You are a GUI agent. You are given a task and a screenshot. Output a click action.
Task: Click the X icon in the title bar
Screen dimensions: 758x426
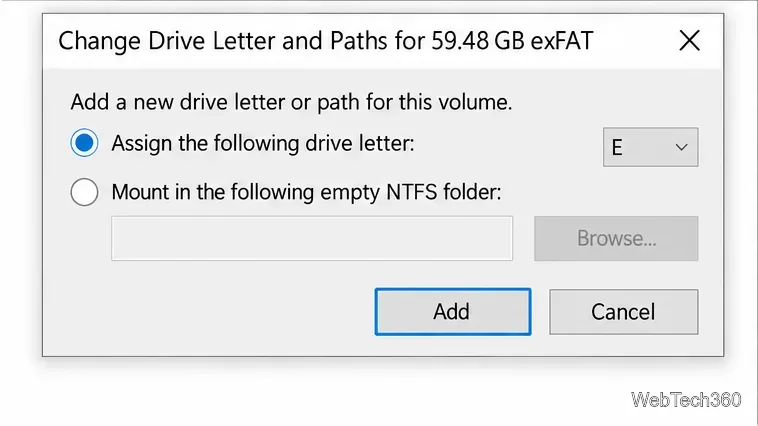[689, 40]
